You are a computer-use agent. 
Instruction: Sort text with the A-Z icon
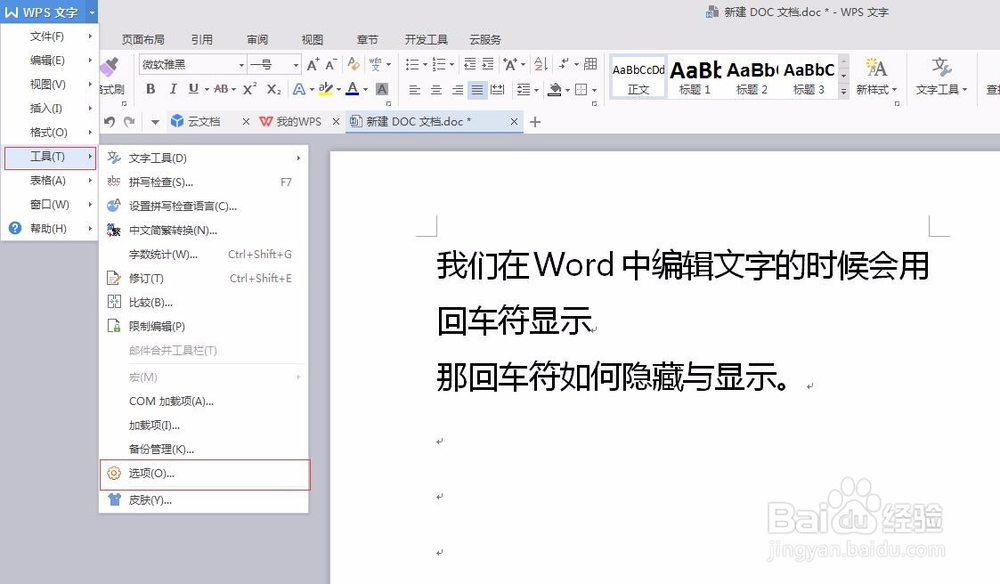(540, 64)
